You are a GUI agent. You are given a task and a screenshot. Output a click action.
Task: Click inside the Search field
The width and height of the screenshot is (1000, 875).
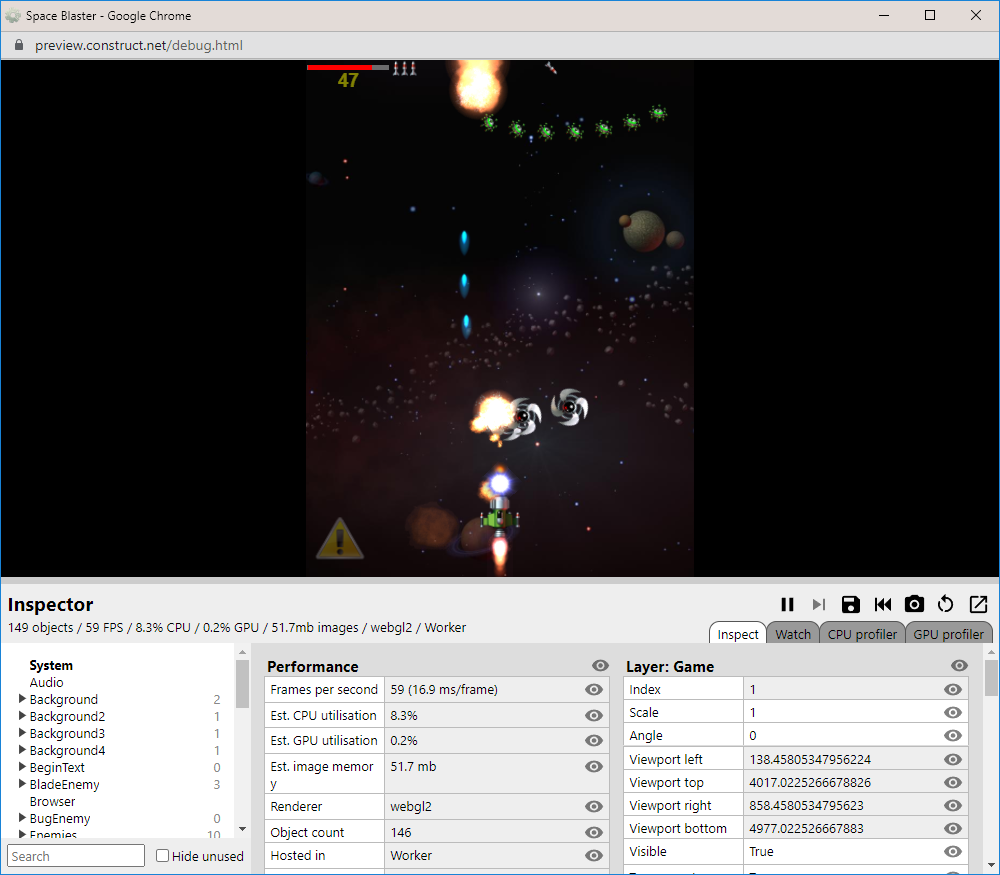coord(75,856)
